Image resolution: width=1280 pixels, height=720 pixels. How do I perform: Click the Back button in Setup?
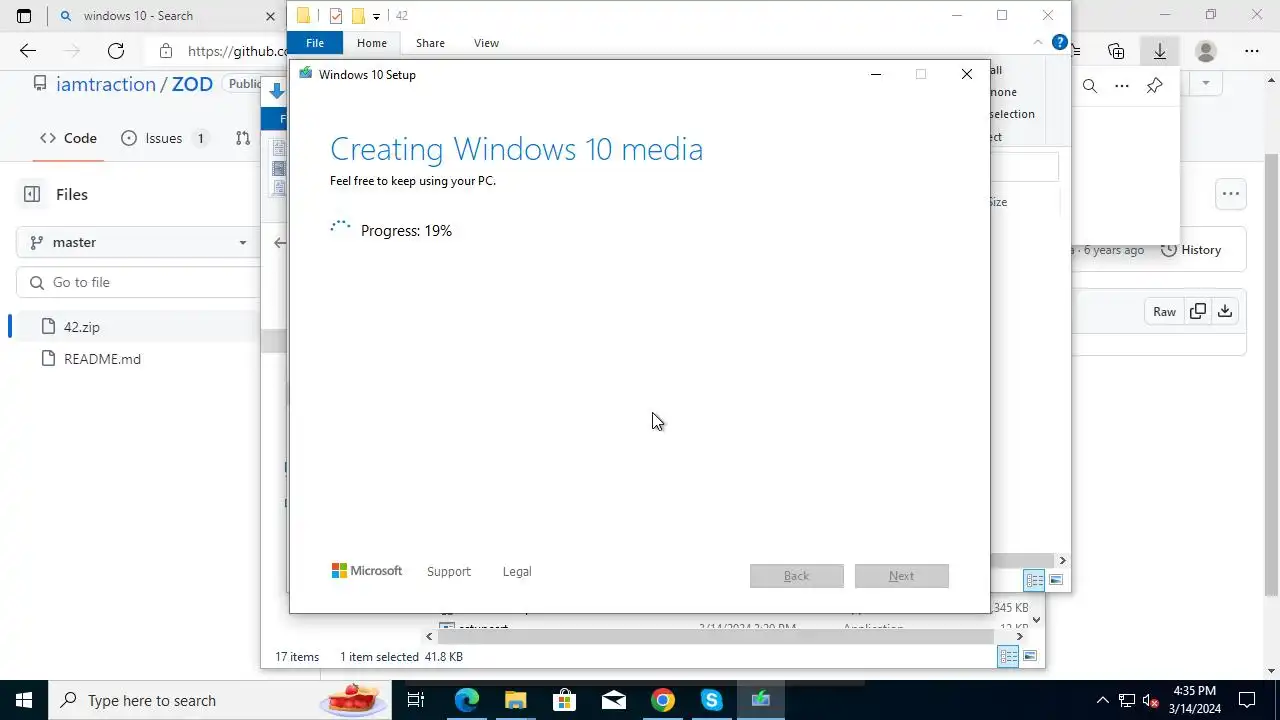pos(797,576)
